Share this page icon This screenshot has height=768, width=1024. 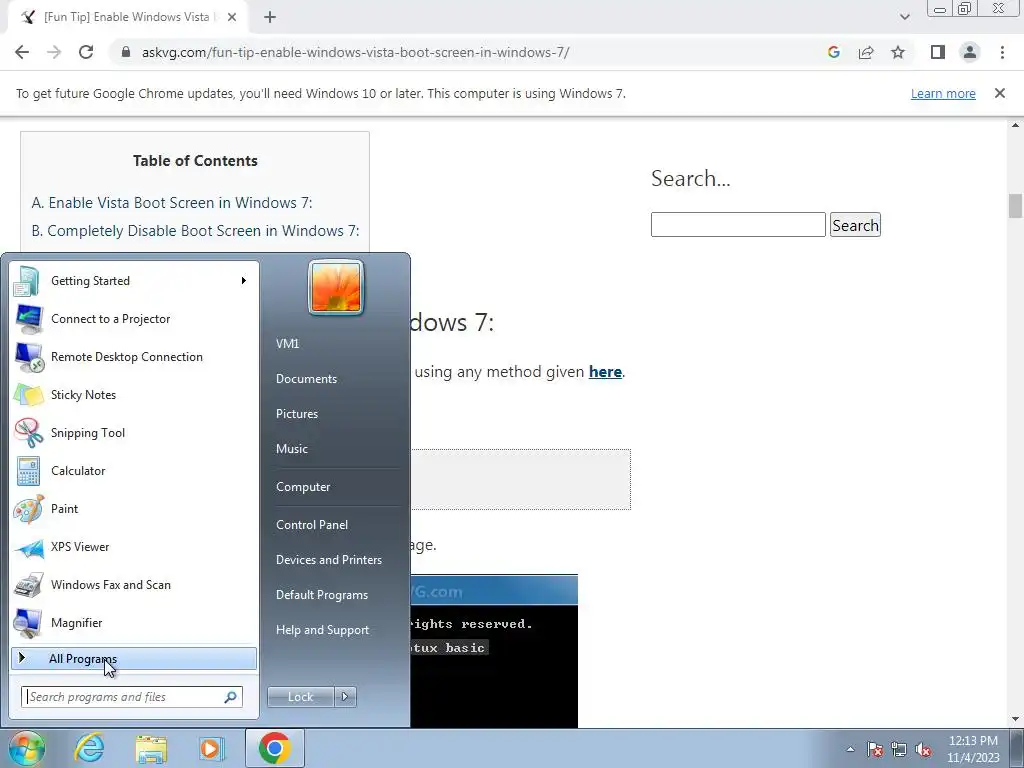point(866,52)
